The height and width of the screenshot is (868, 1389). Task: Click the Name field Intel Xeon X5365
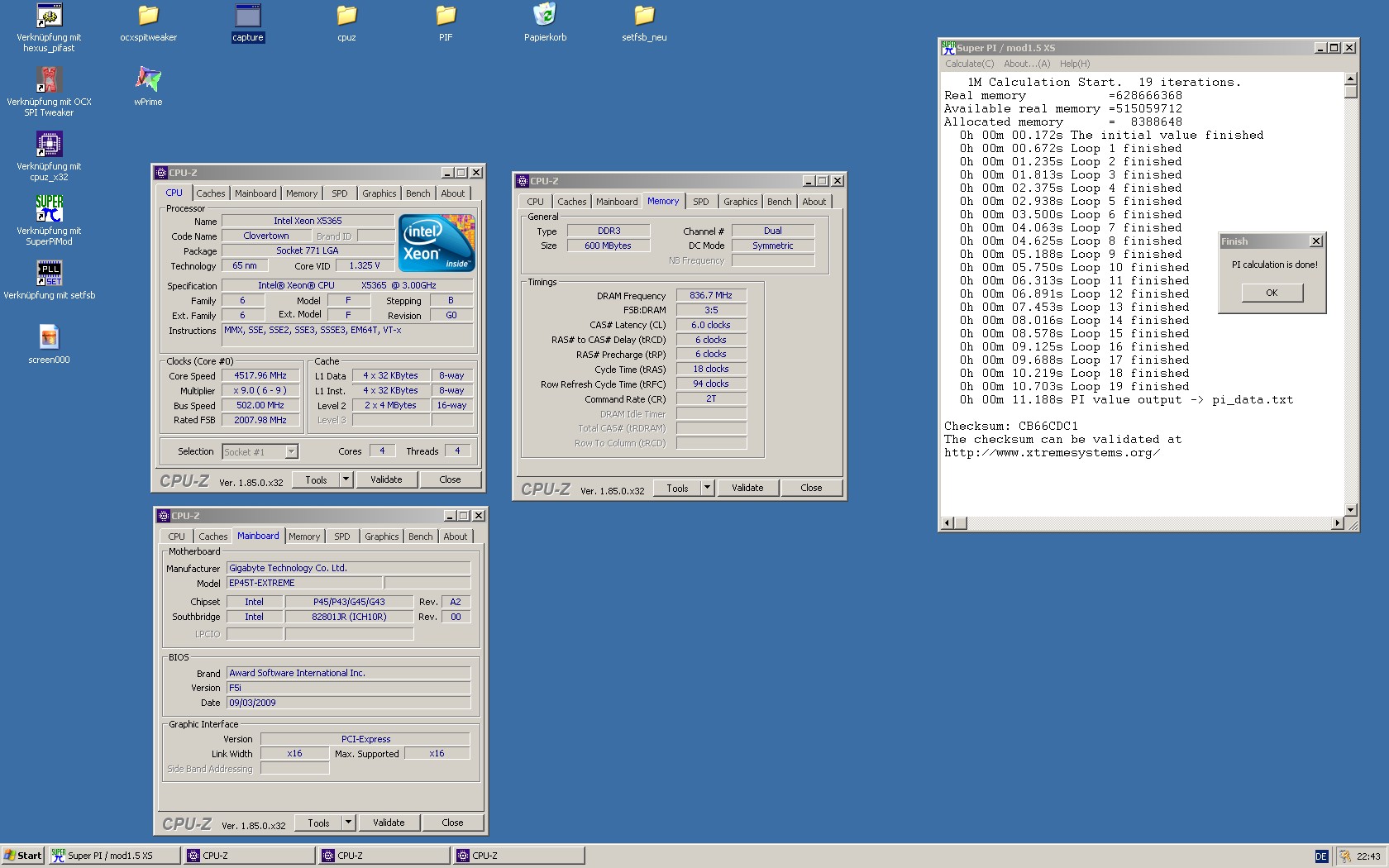pos(308,221)
